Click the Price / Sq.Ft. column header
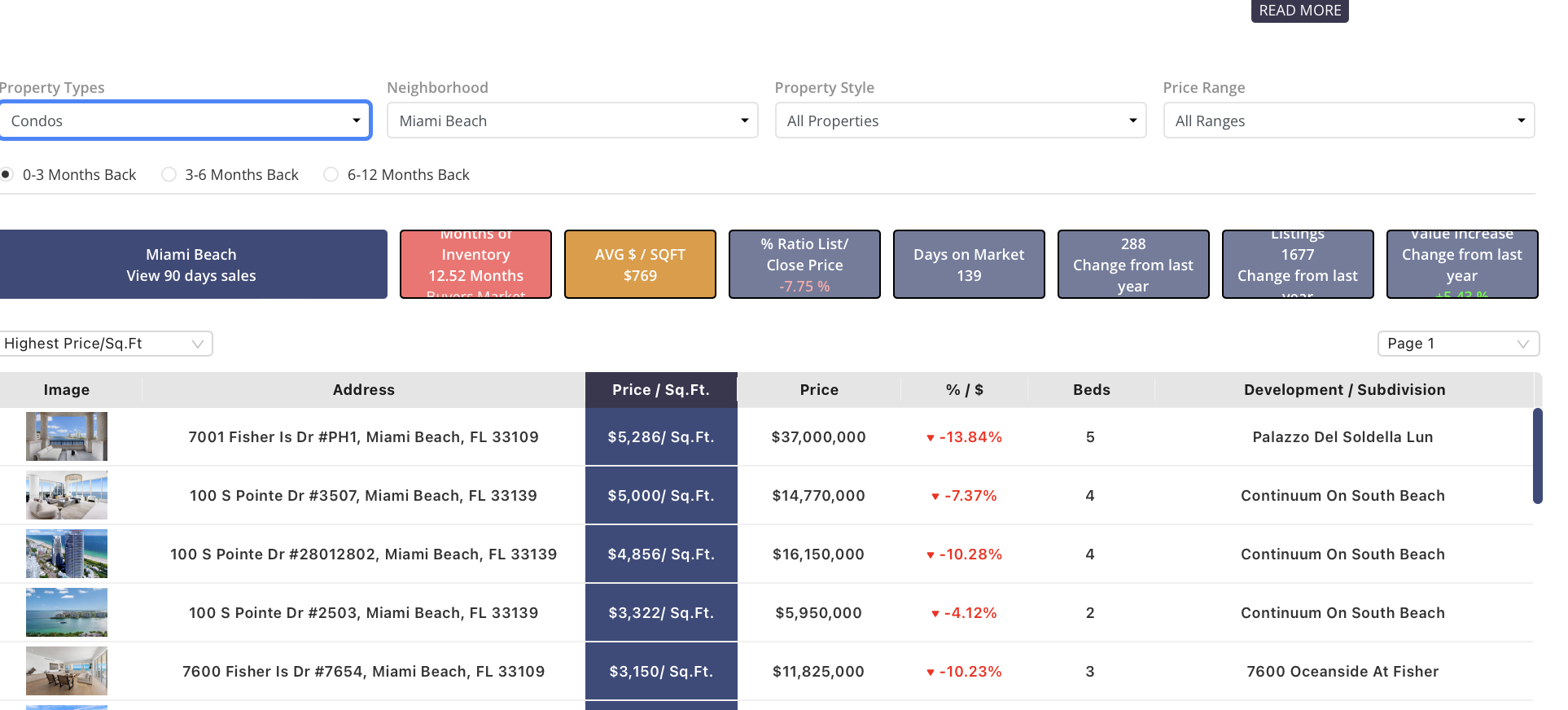The height and width of the screenshot is (710, 1568). point(661,390)
